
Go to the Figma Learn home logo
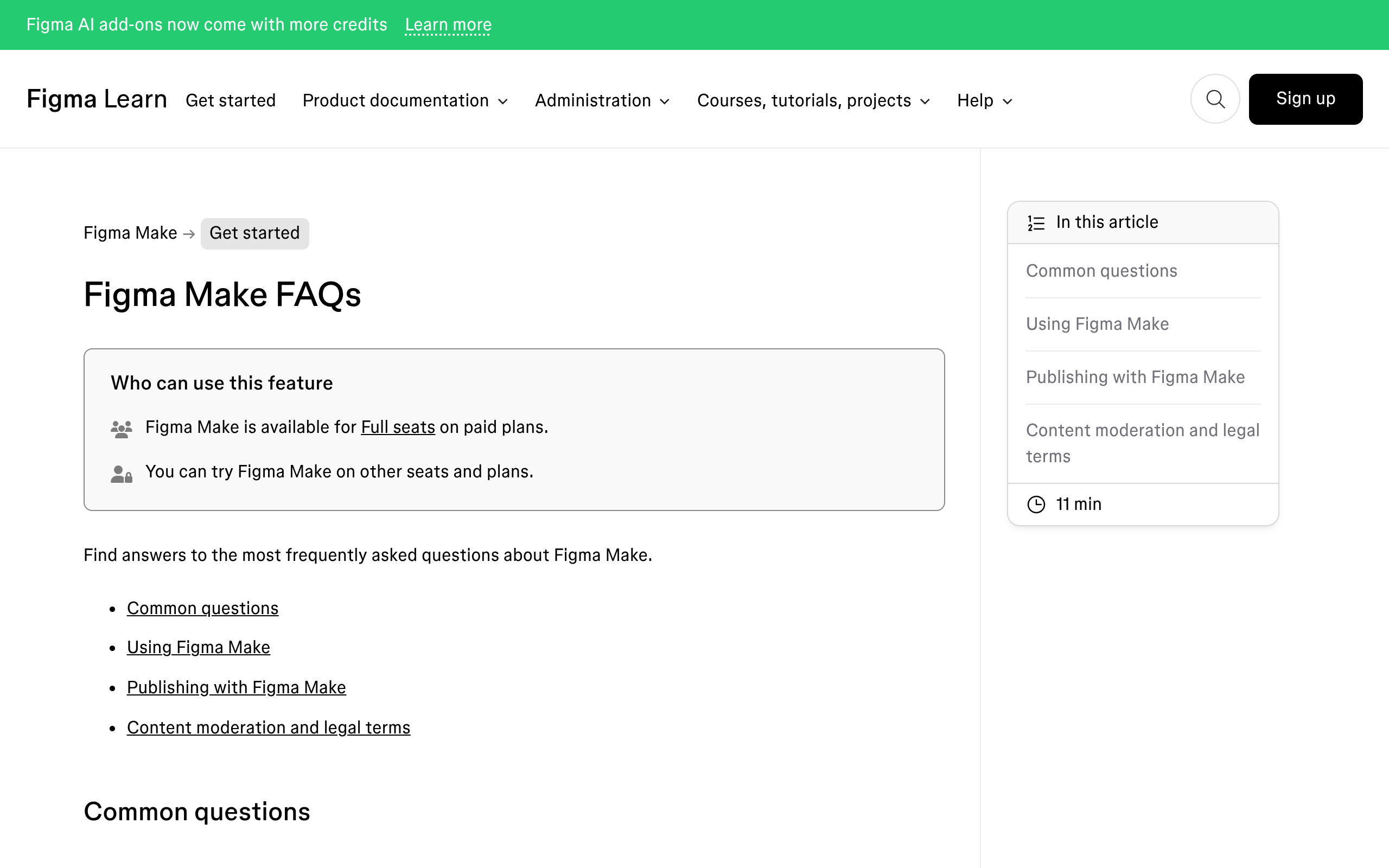pos(97,99)
